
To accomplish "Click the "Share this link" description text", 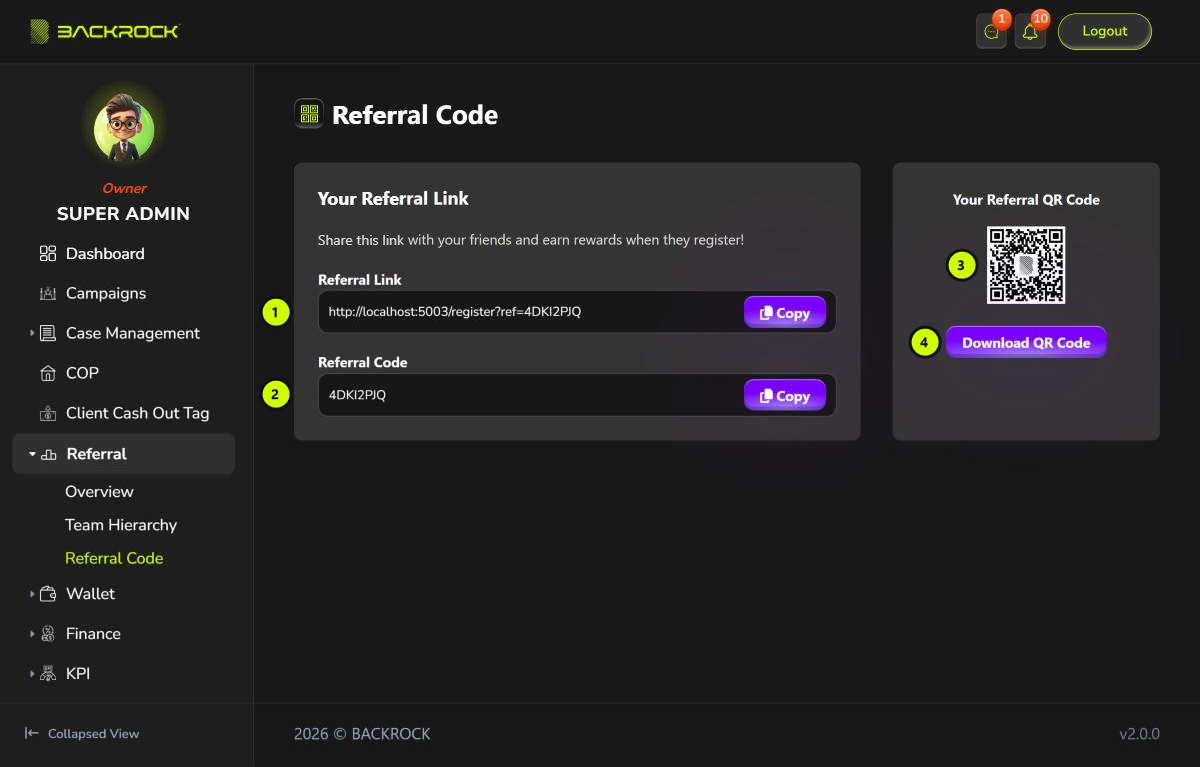I will point(531,240).
